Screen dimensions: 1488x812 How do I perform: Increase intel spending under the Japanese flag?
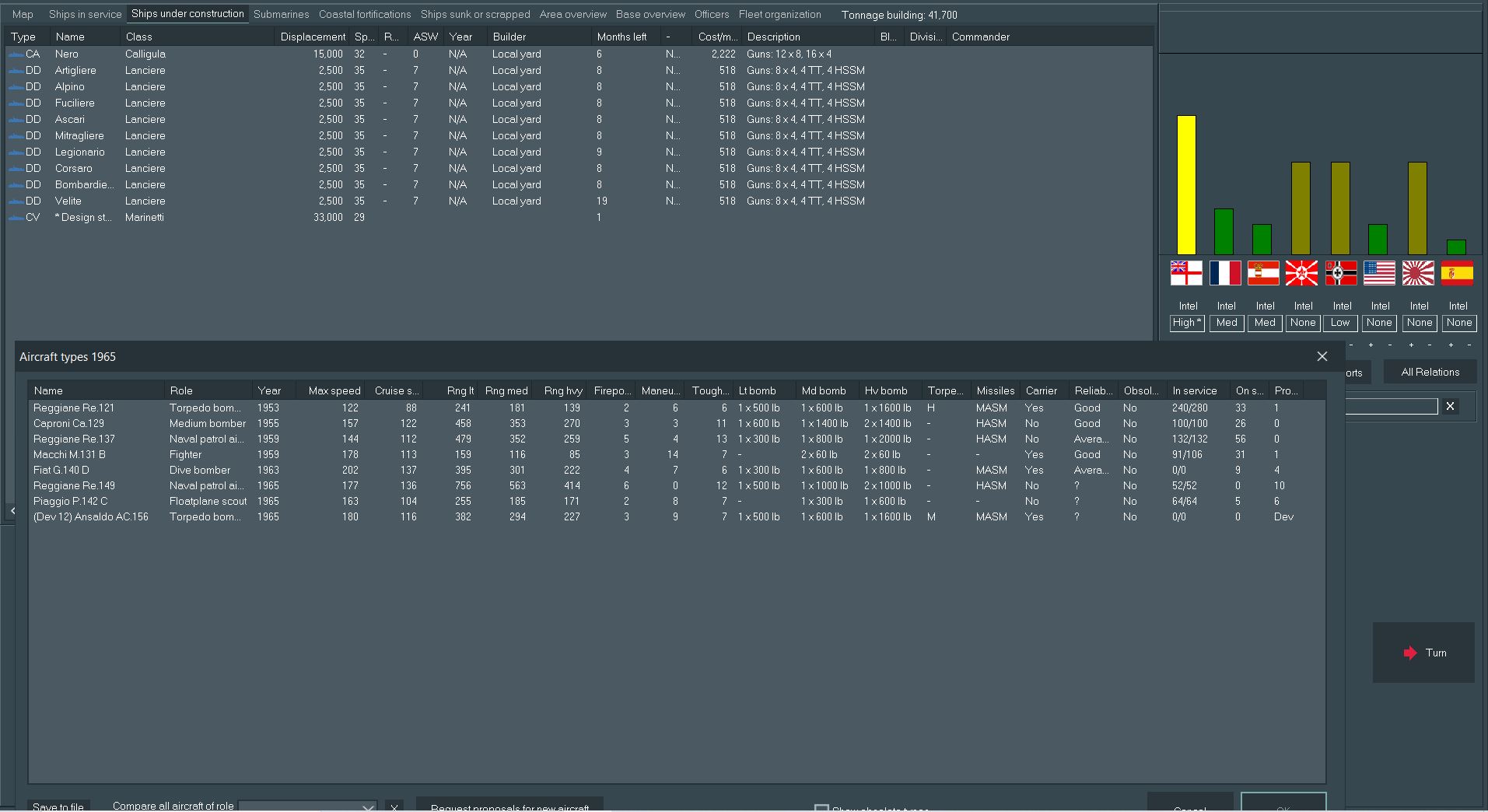1410,345
